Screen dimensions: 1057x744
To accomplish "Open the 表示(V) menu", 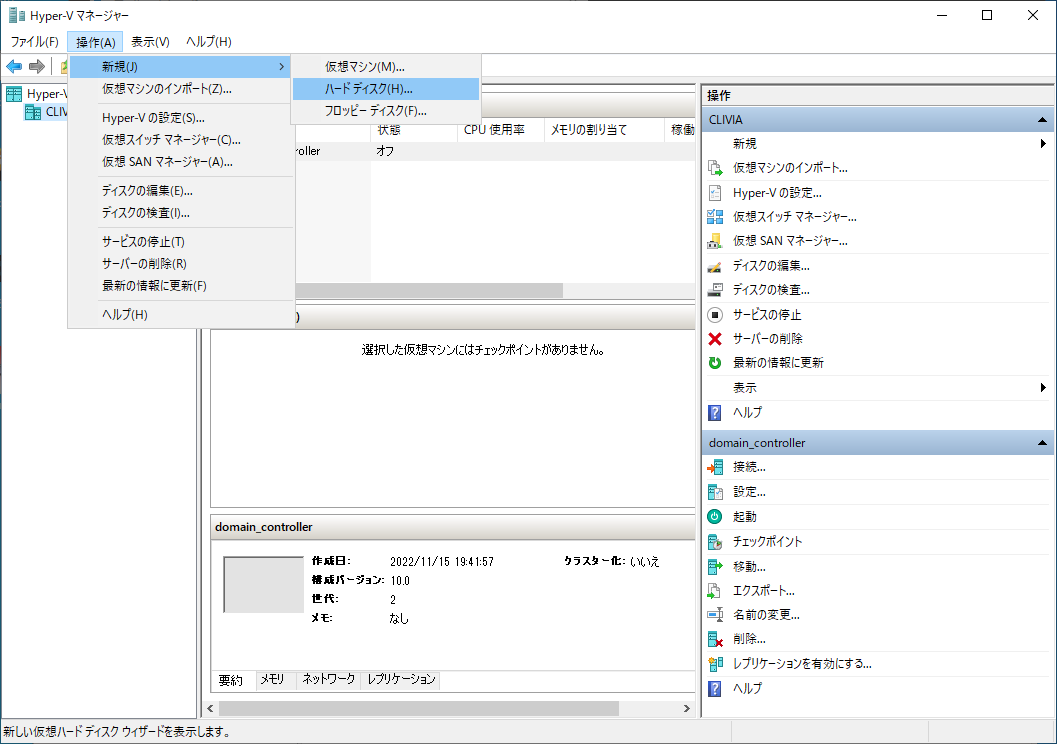I will tap(150, 42).
